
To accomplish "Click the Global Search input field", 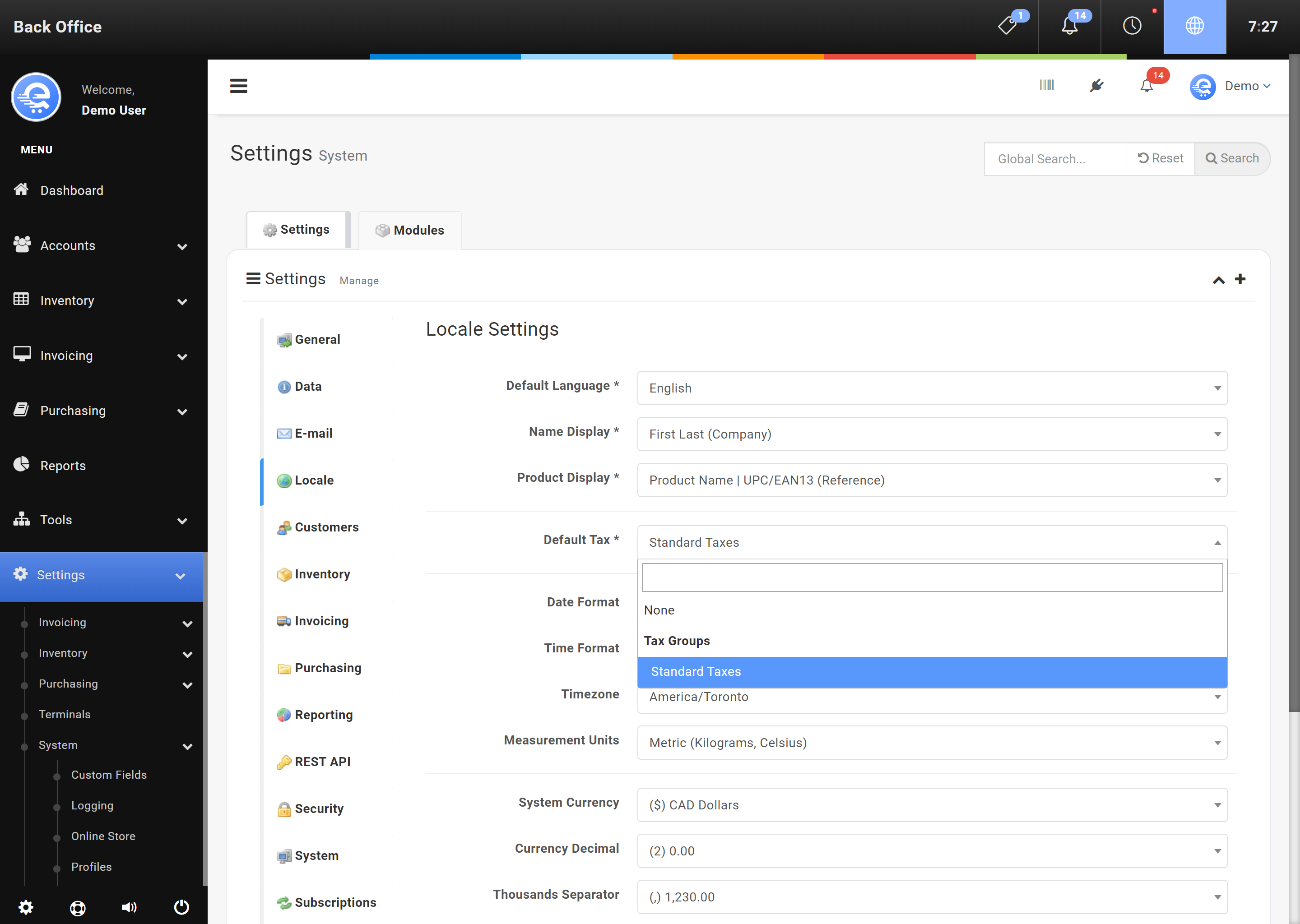I will click(1056, 159).
